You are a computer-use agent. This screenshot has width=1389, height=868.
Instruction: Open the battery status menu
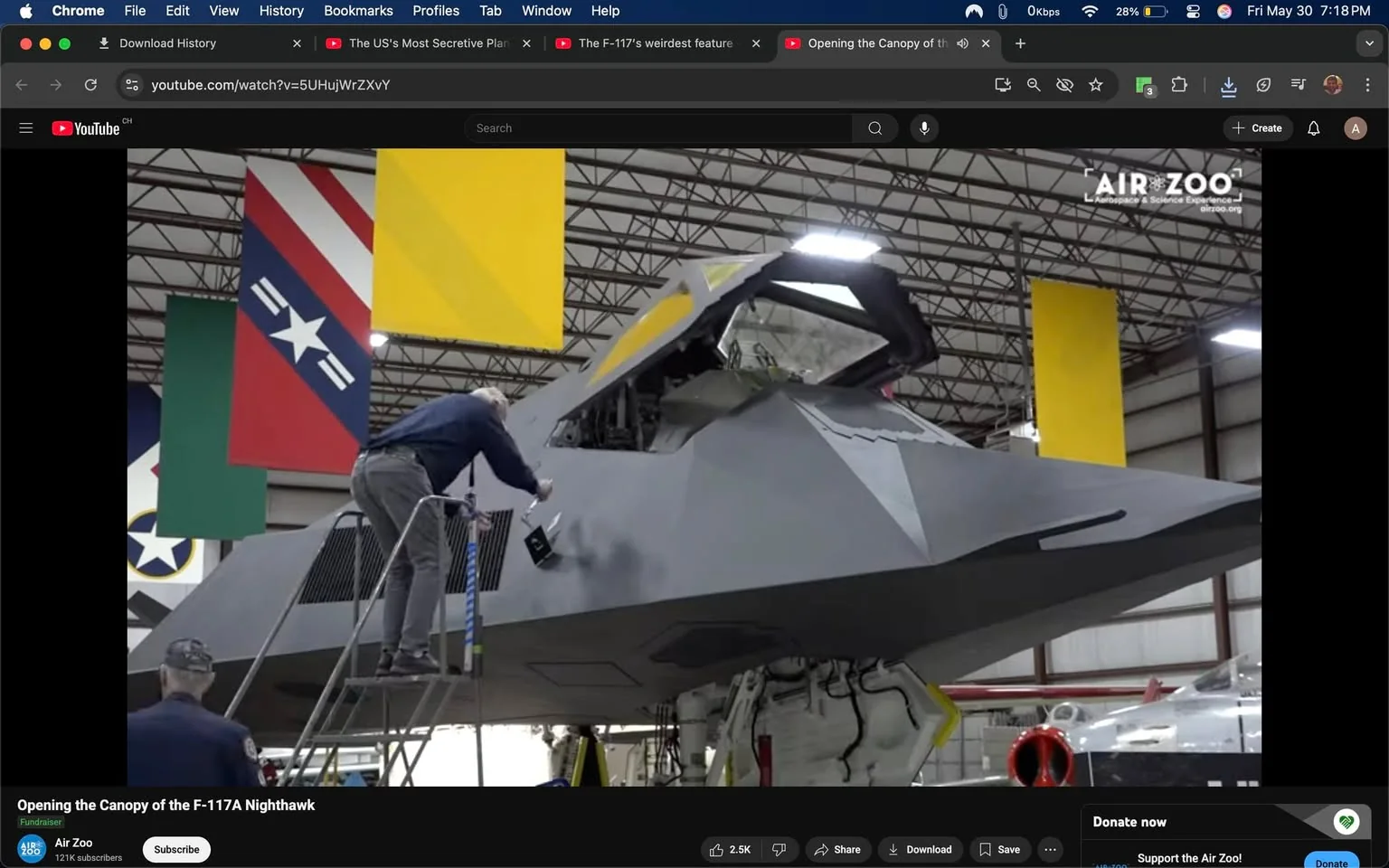[1141, 11]
